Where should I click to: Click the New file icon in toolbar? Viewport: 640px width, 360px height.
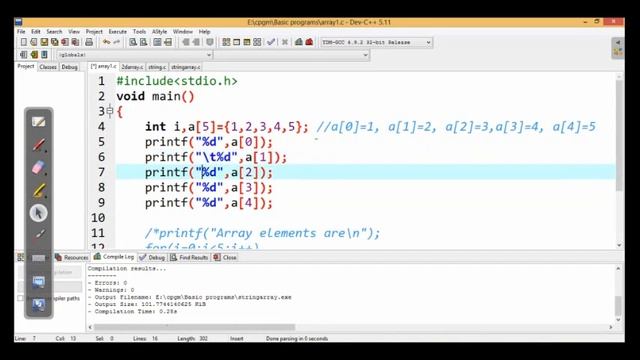pyautogui.click(x=24, y=42)
